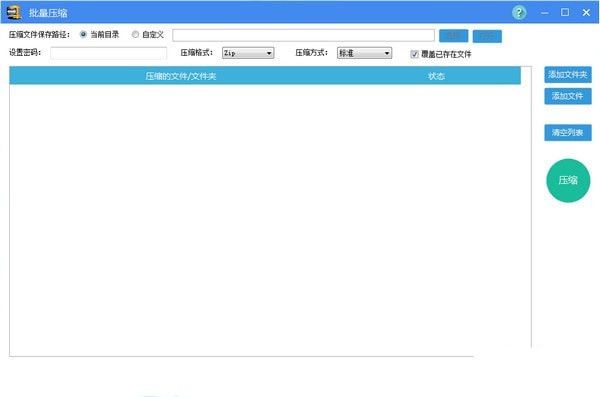The image size is (600, 397).
Task: Toggle the 覆盖已存在文件 checkbox
Action: tap(414, 54)
